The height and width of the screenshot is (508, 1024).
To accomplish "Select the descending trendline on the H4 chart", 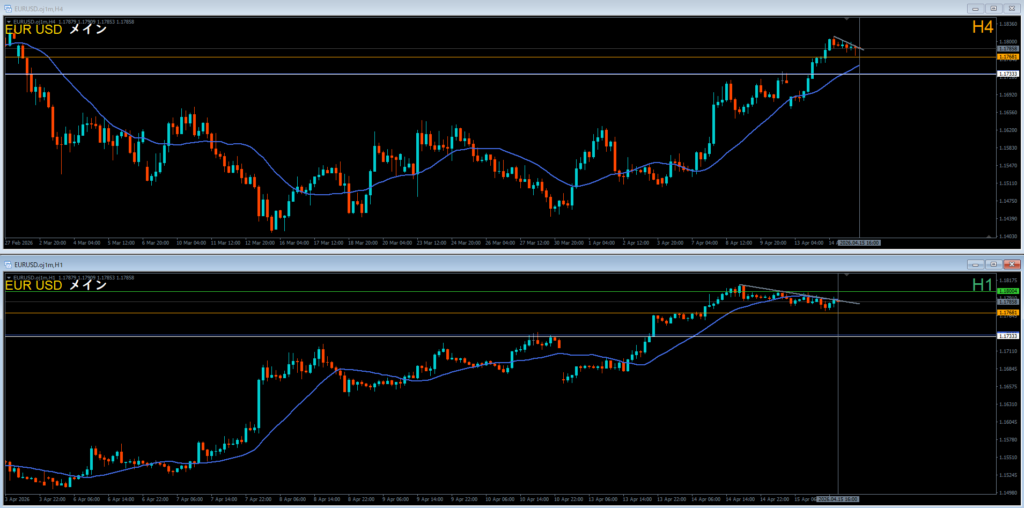I will tap(849, 44).
